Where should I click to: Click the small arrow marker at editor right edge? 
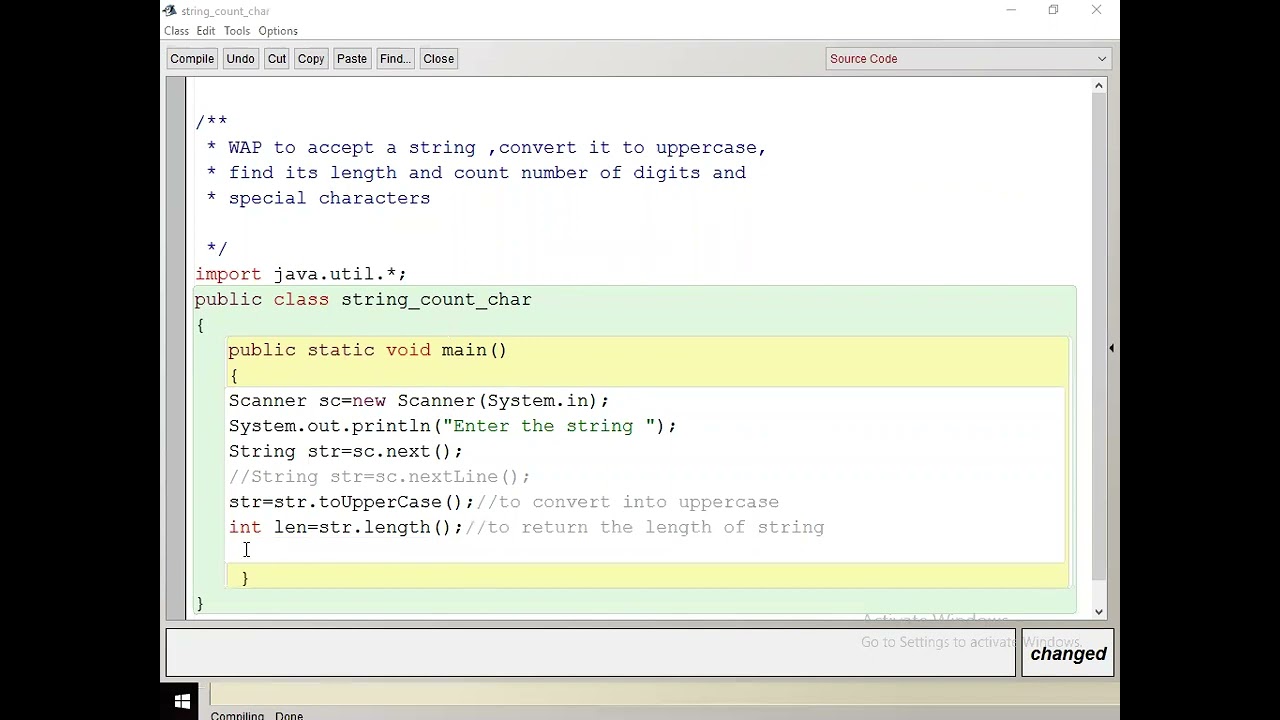coord(1111,348)
